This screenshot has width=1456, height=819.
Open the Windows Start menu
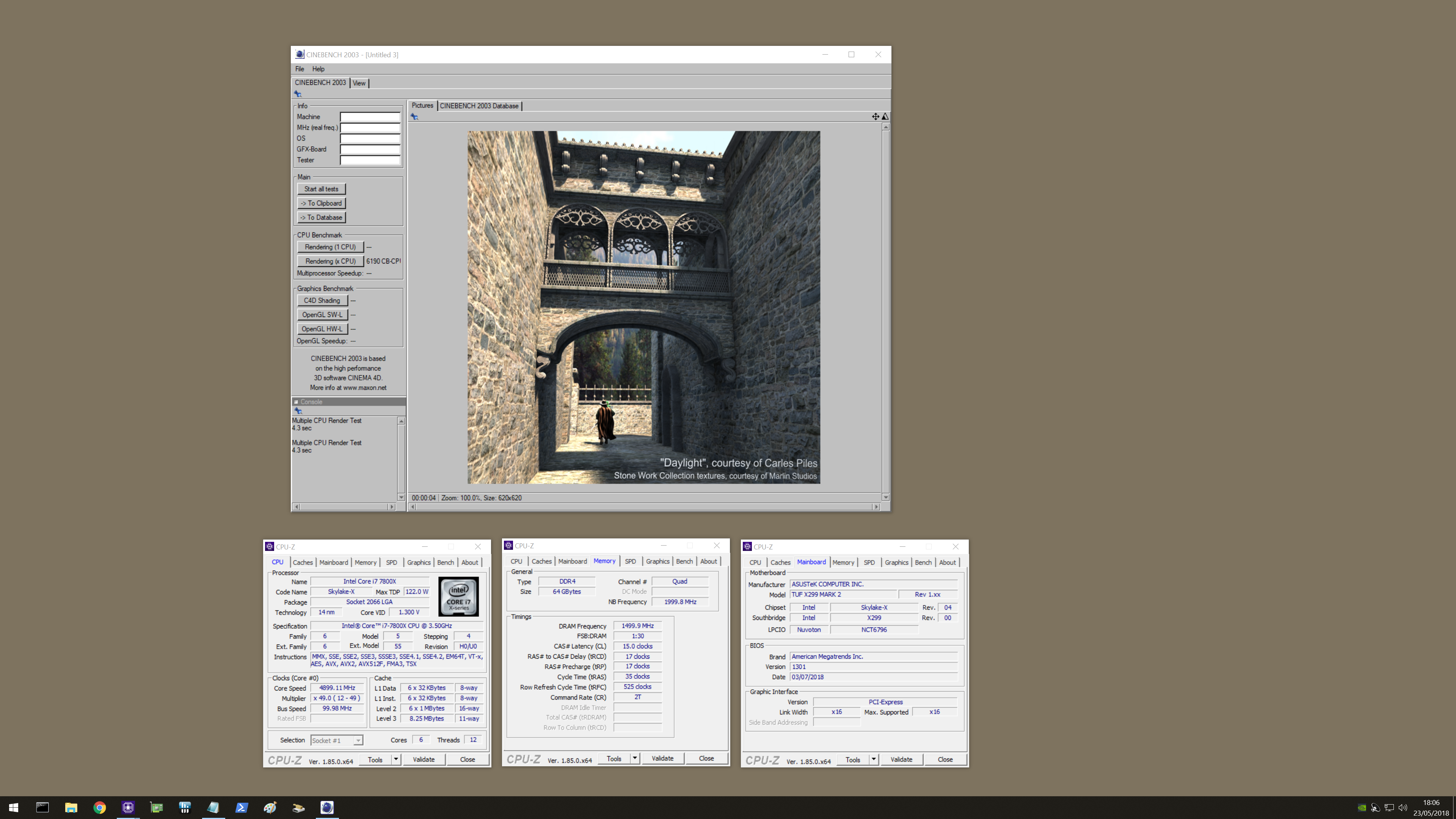14,807
